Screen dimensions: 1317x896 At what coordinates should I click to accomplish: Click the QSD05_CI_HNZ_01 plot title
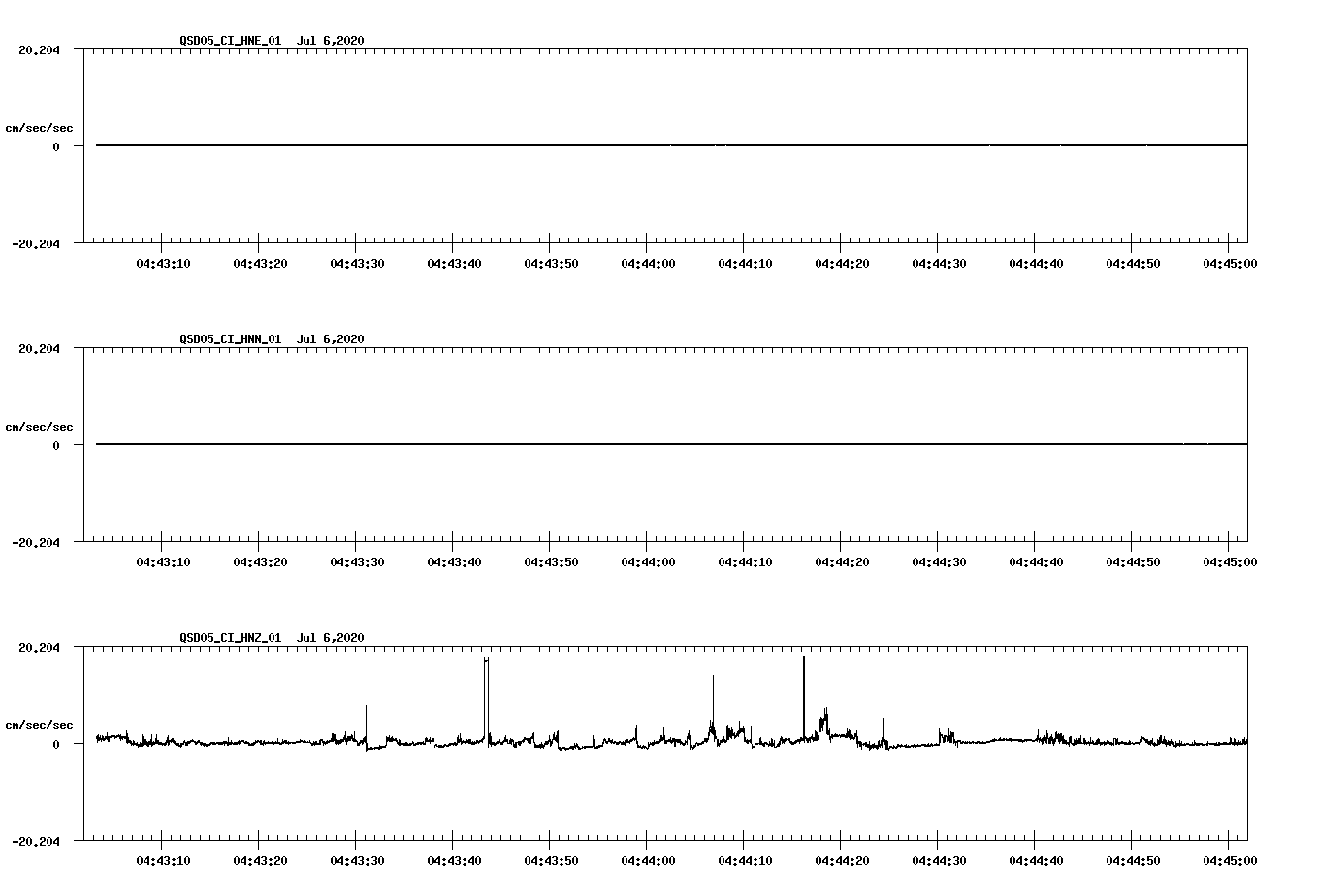click(x=272, y=637)
